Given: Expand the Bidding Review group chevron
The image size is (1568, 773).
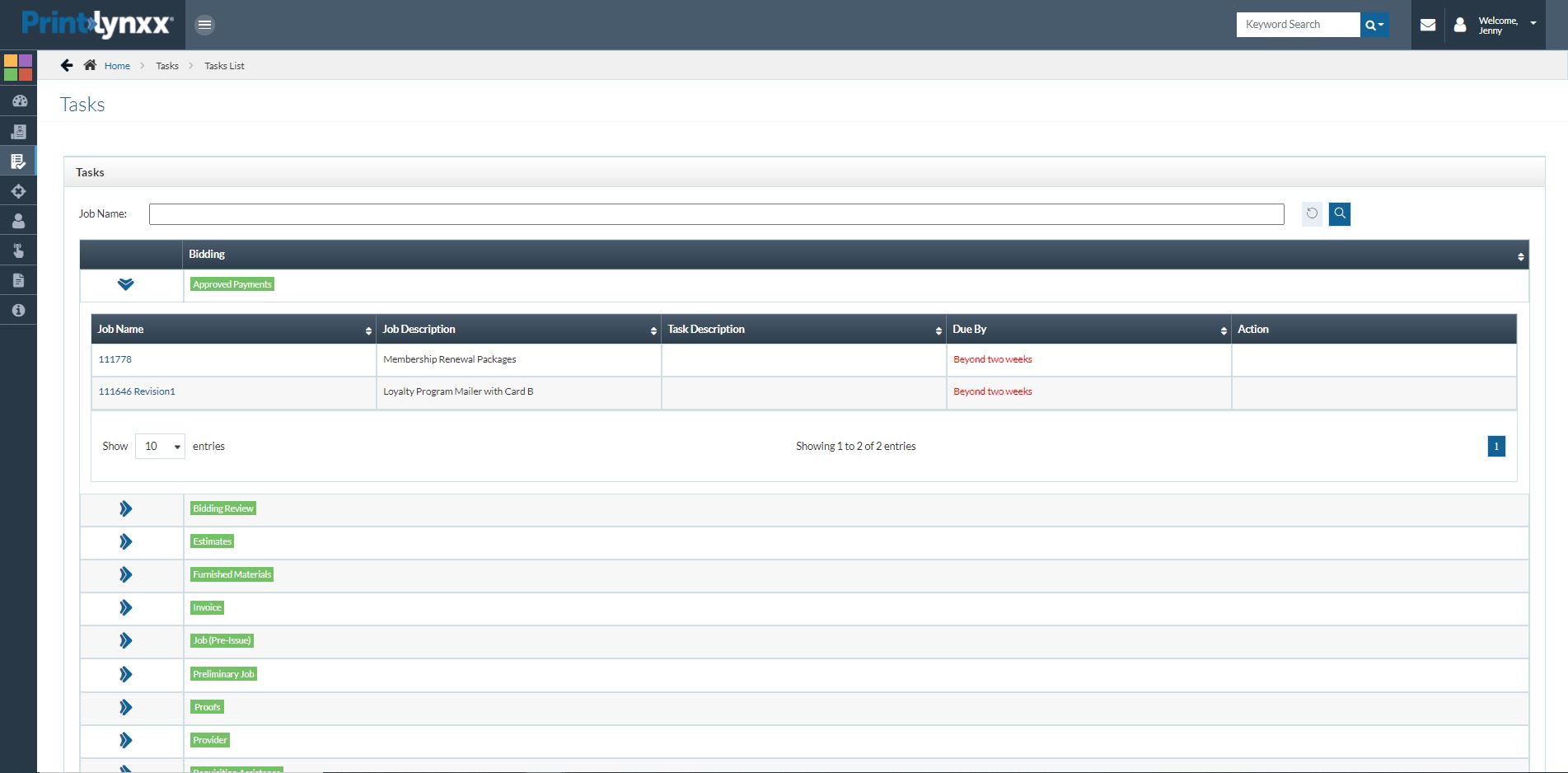Looking at the screenshot, I should (125, 508).
